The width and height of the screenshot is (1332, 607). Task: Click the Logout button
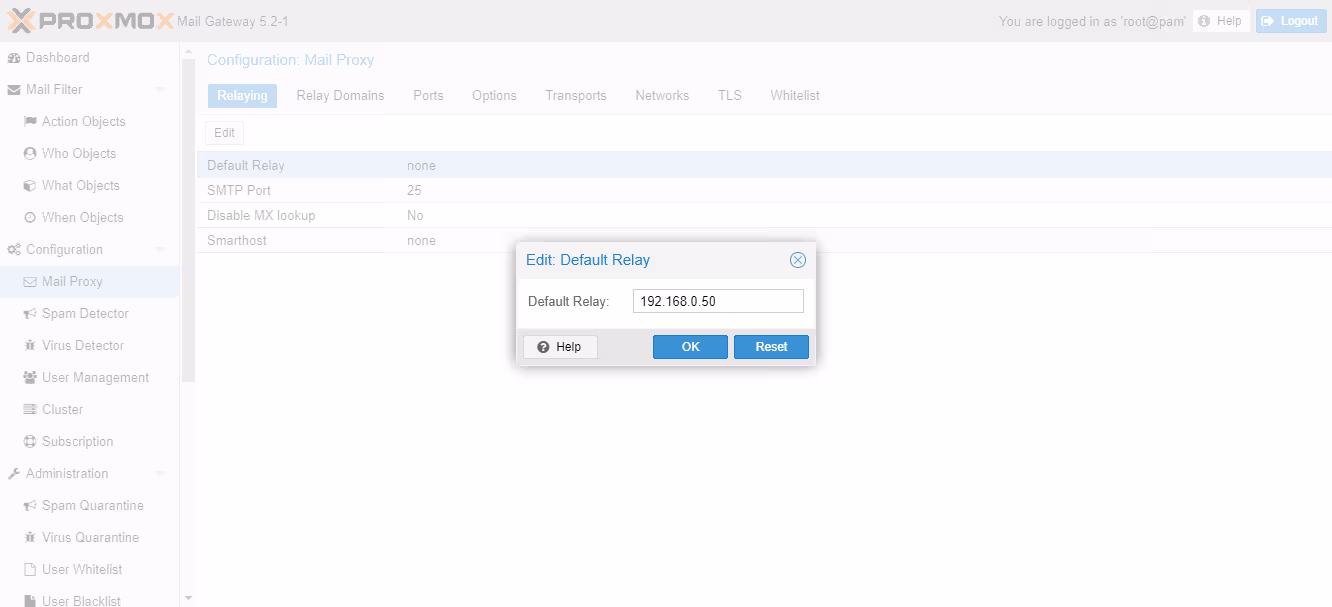pos(1290,21)
